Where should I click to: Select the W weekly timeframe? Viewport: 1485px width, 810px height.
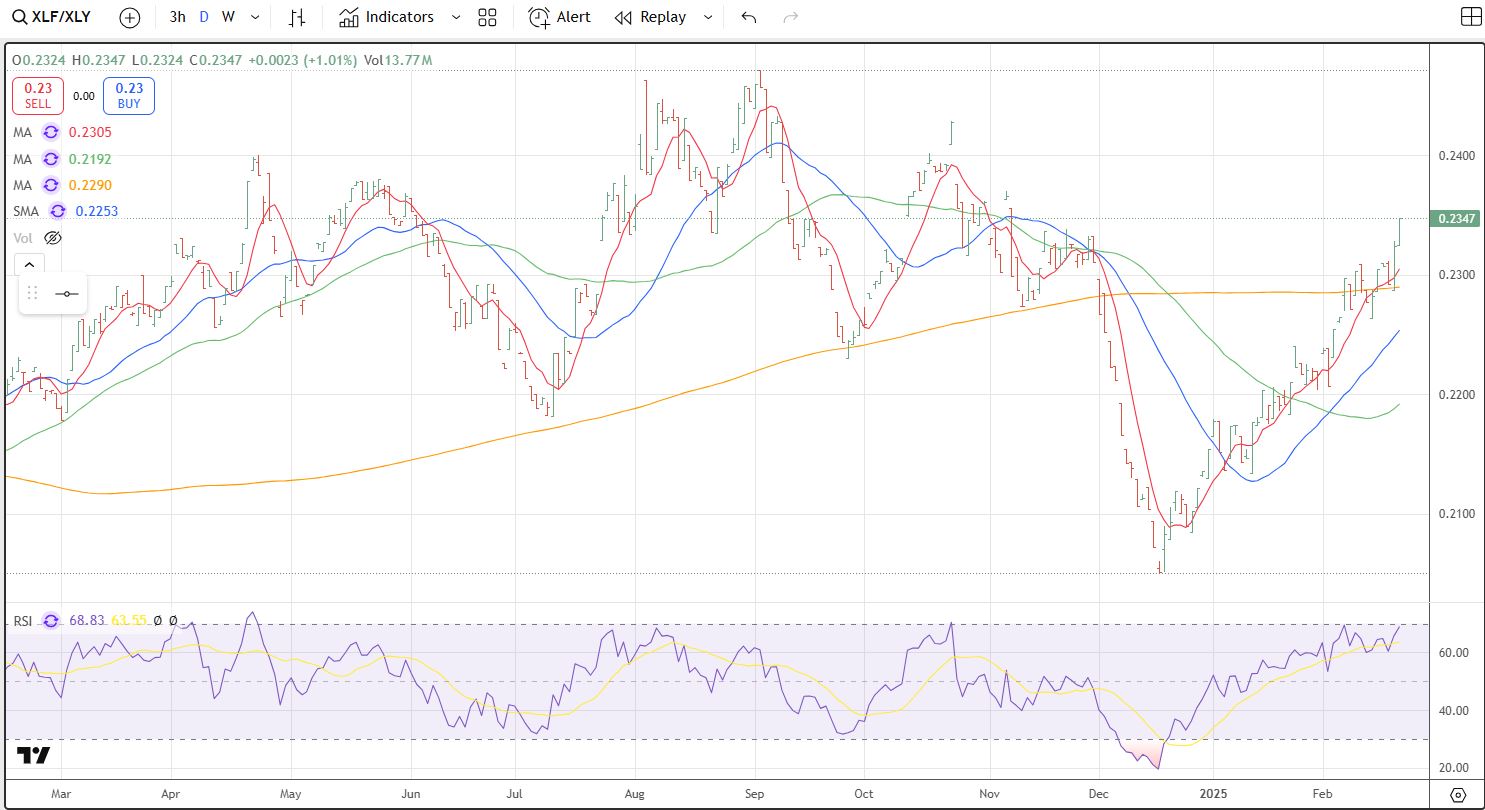click(x=228, y=17)
